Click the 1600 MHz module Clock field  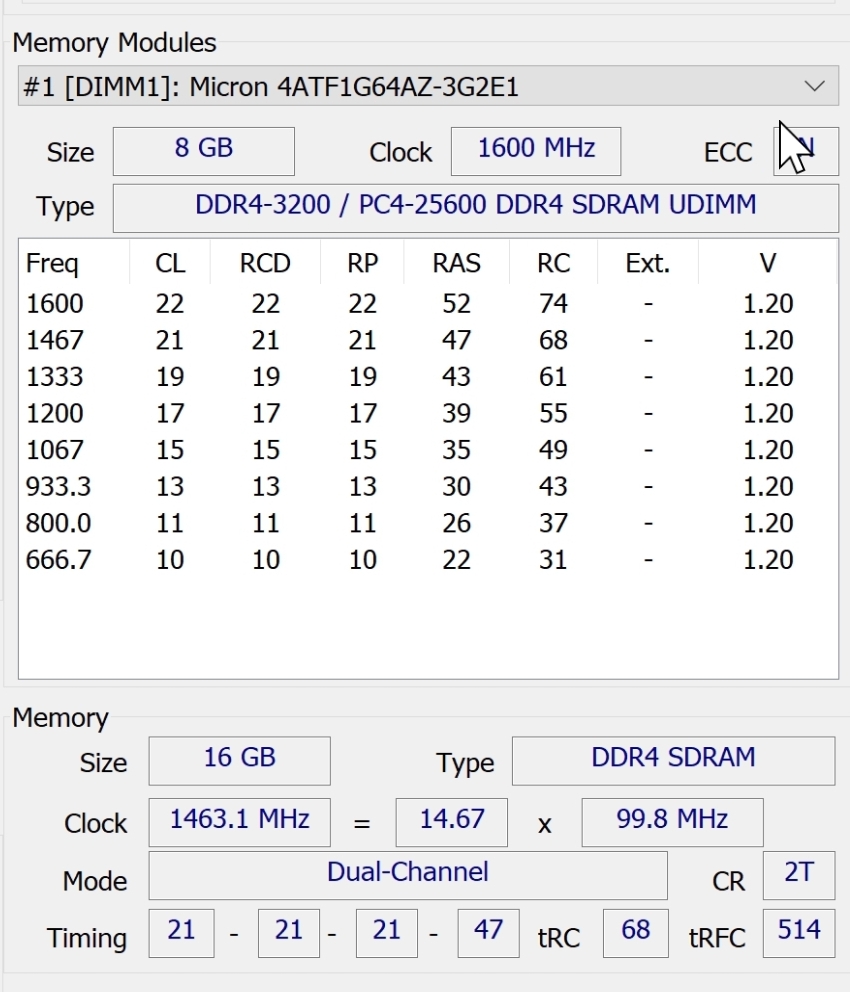(x=535, y=150)
